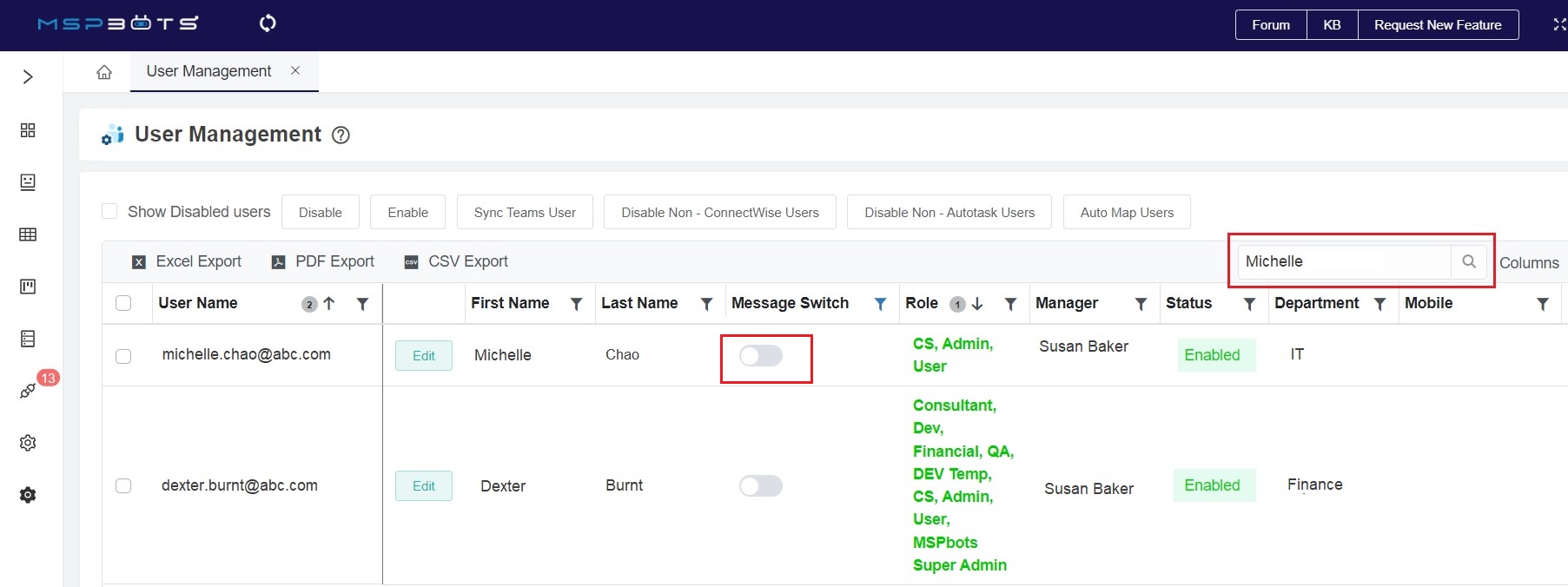Click the filter icon on Message Switch column
The height and width of the screenshot is (587, 1568).
[x=880, y=304]
